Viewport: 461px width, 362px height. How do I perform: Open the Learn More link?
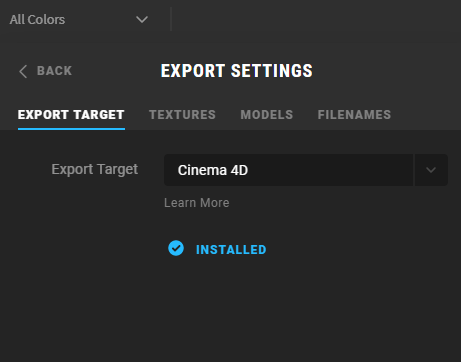[x=197, y=203]
